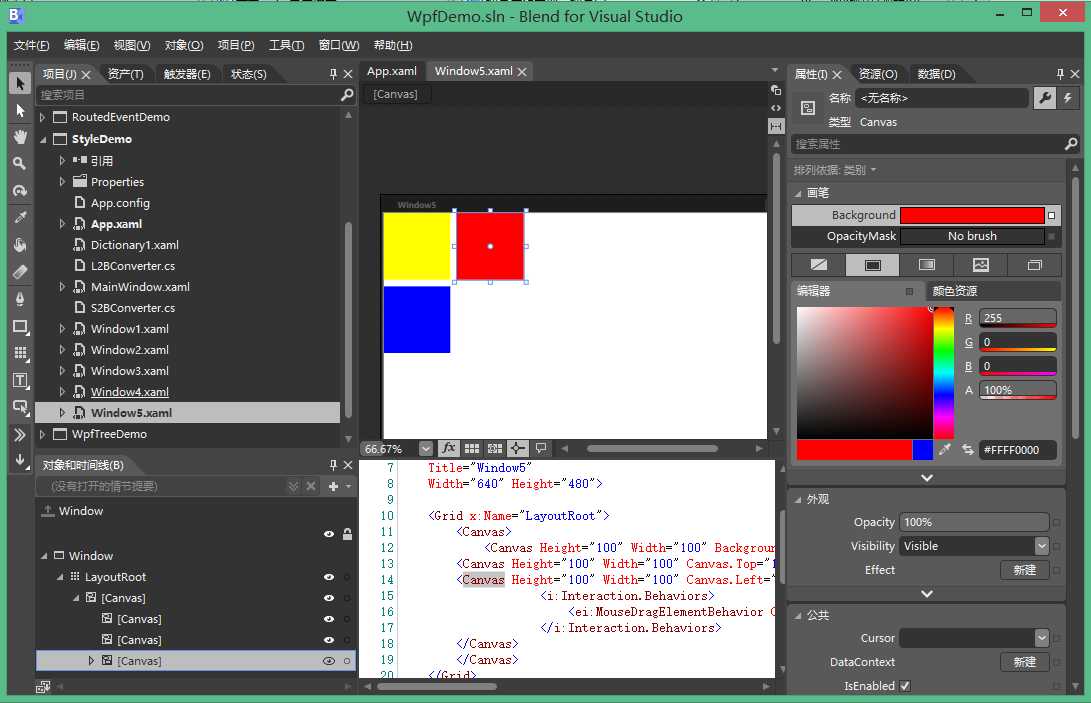Select the Pen tool

tap(20, 299)
